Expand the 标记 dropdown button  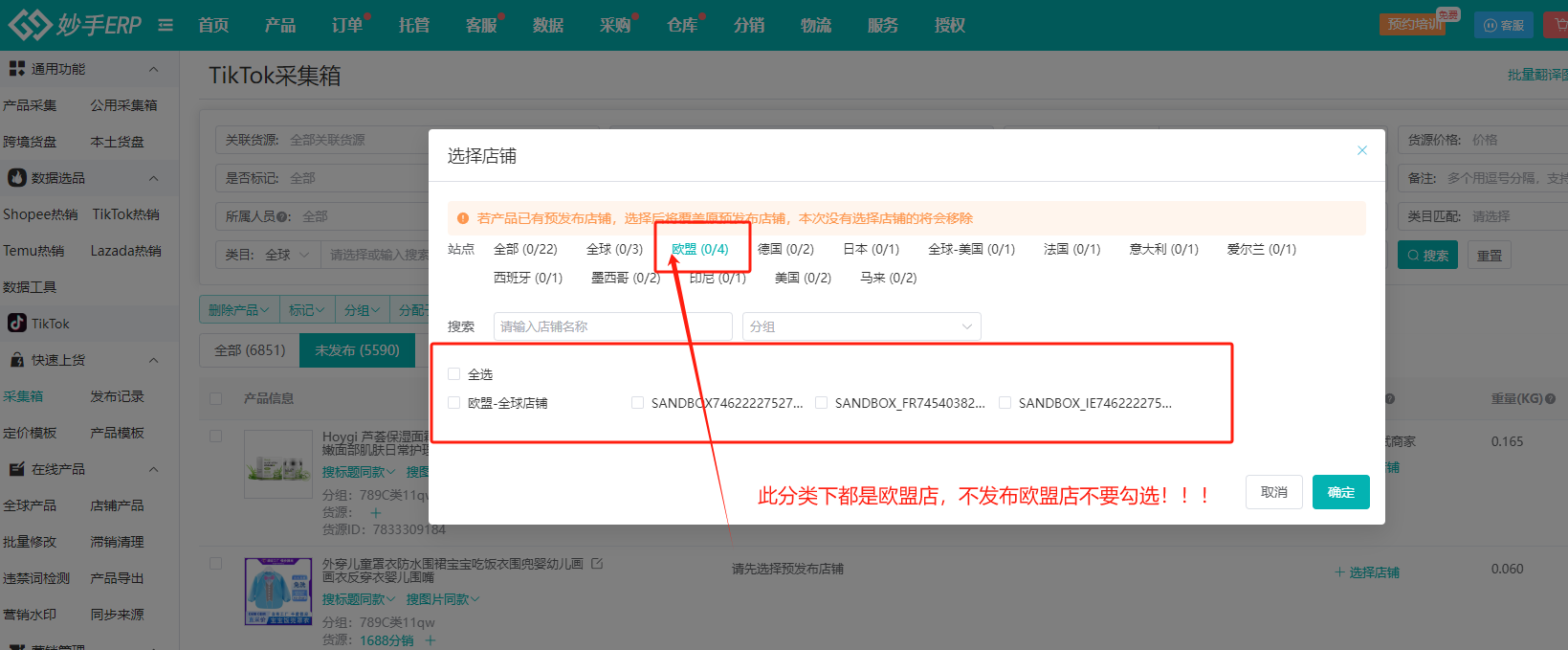[307, 310]
